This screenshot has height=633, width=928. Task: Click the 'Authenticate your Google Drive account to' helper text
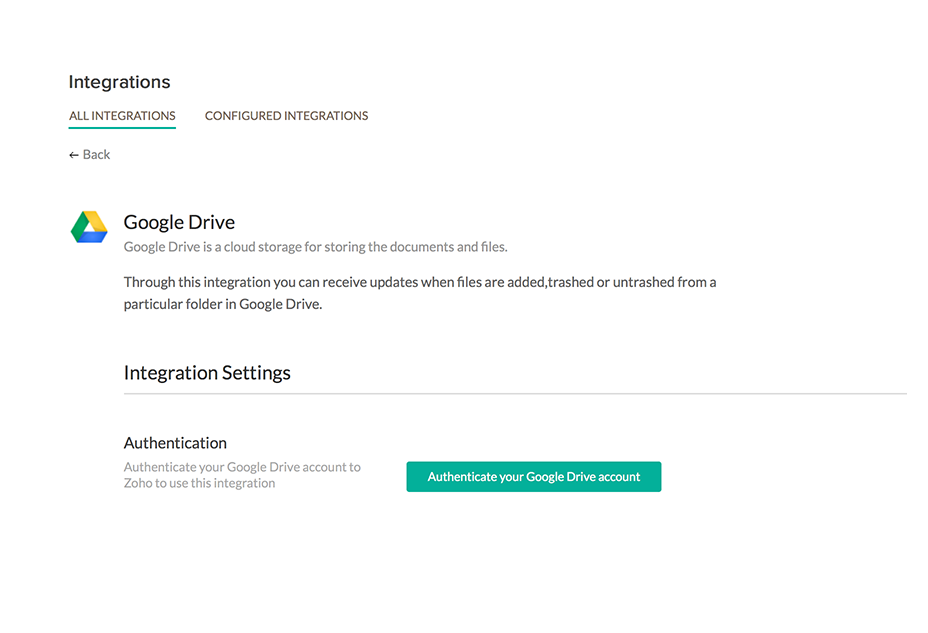point(242,467)
